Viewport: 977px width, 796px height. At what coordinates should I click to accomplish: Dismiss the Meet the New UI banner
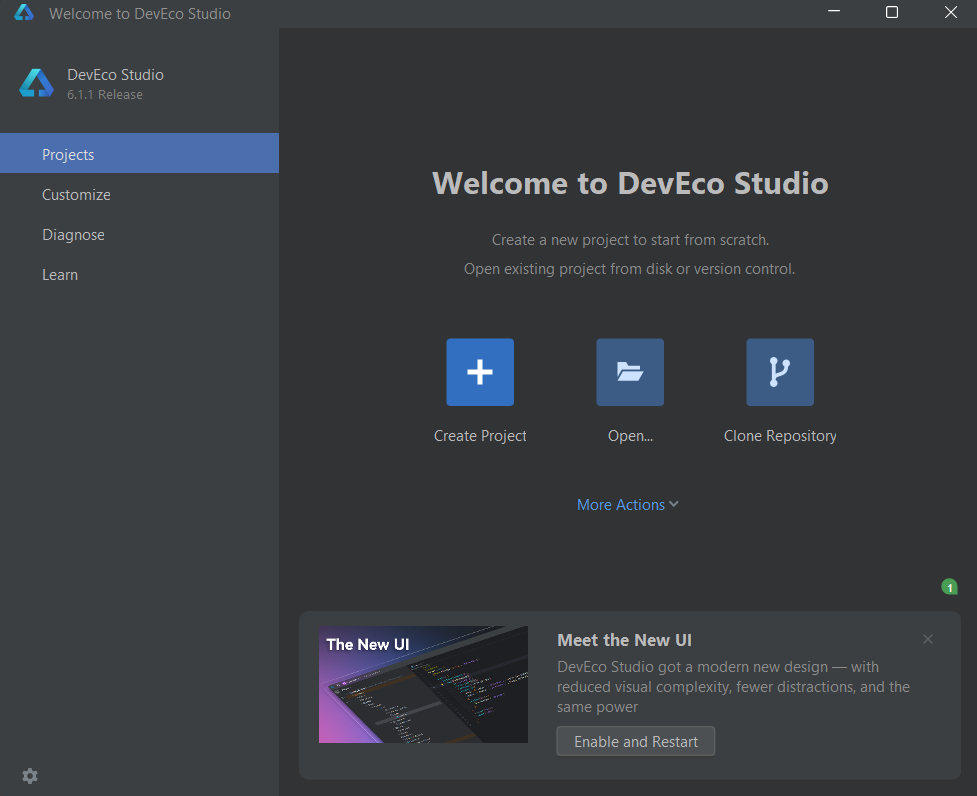tap(928, 639)
